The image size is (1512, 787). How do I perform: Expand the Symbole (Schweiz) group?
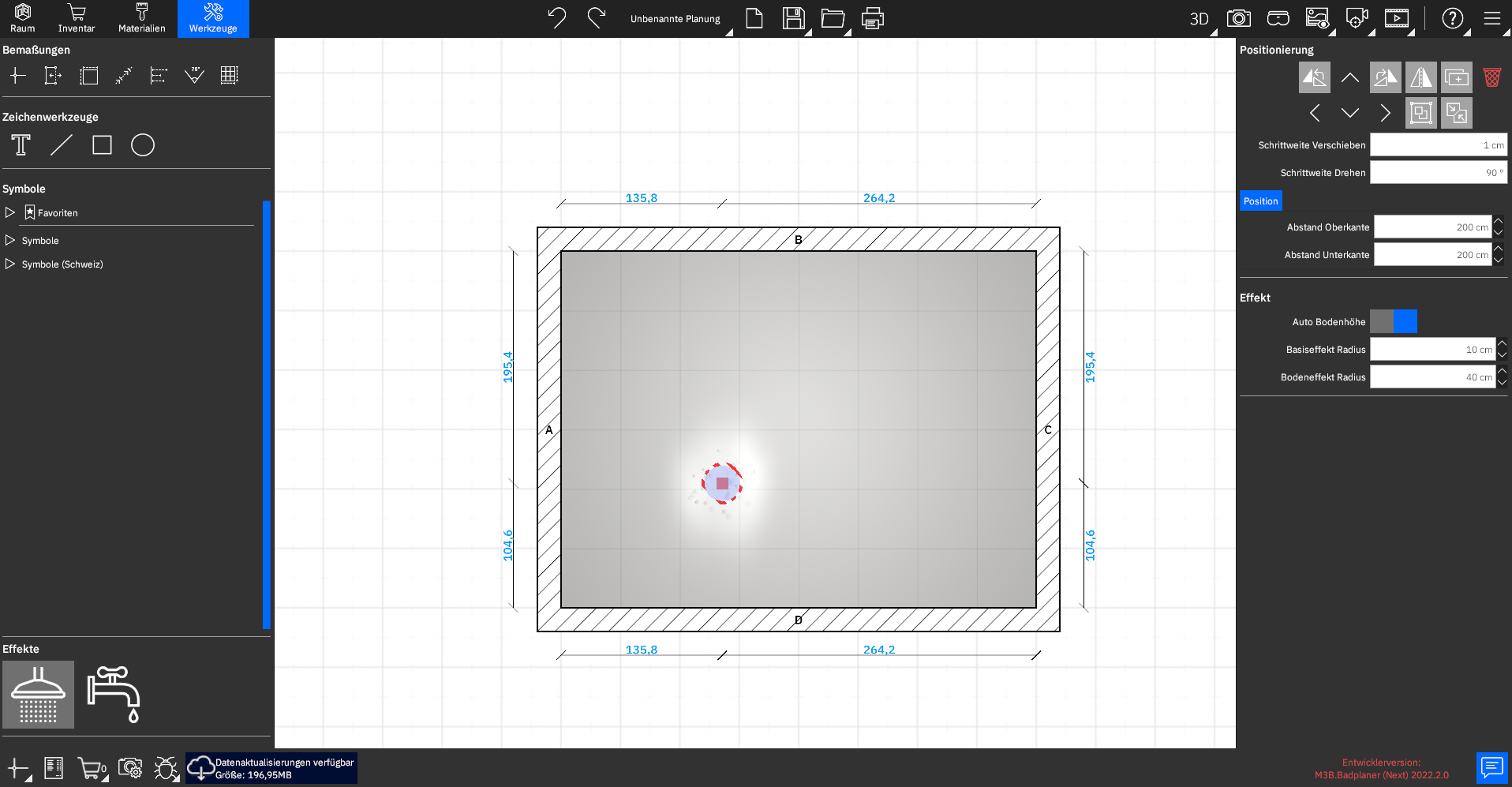tap(10, 264)
